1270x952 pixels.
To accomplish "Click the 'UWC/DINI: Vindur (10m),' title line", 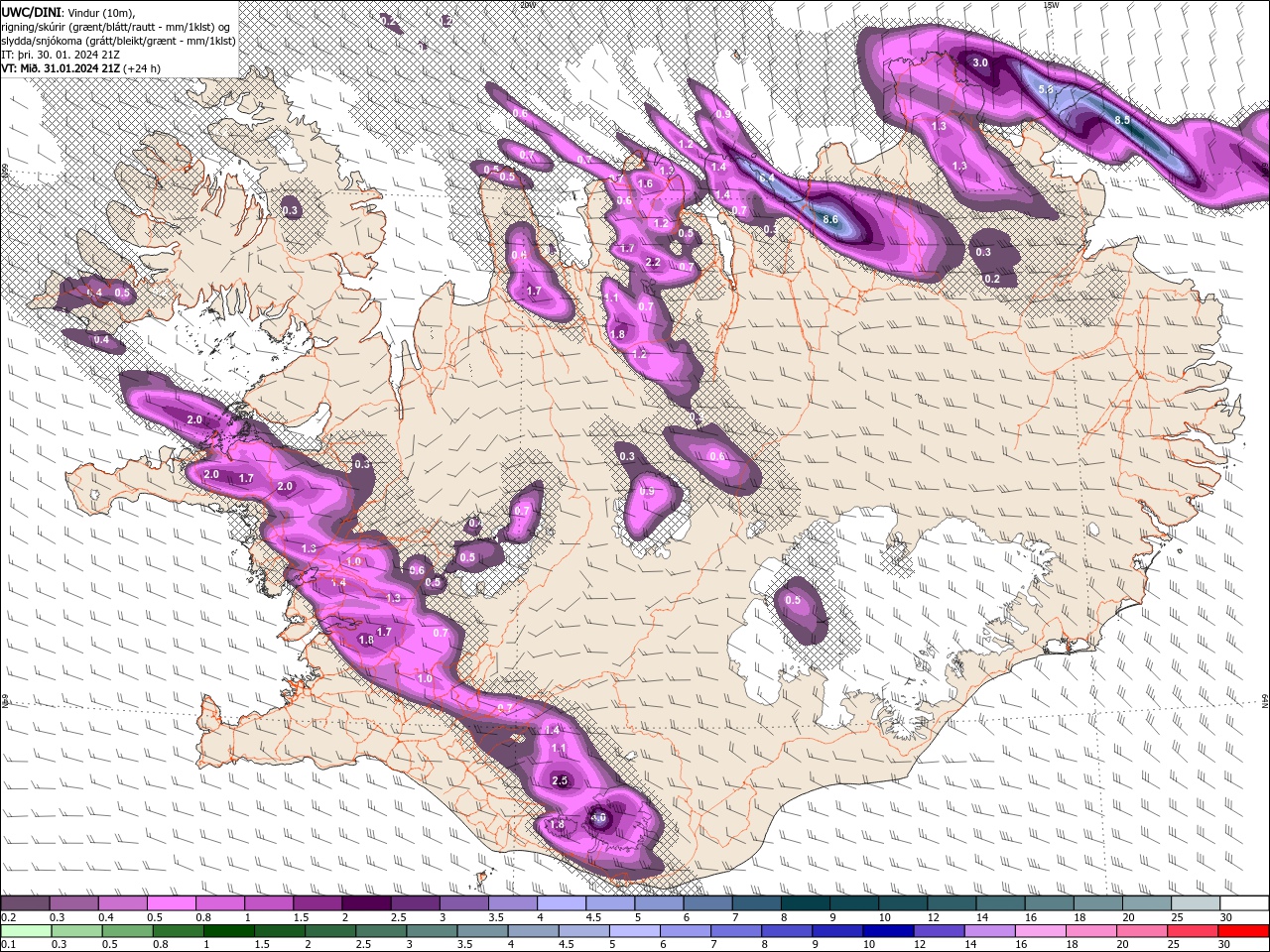I will pyautogui.click(x=67, y=11).
